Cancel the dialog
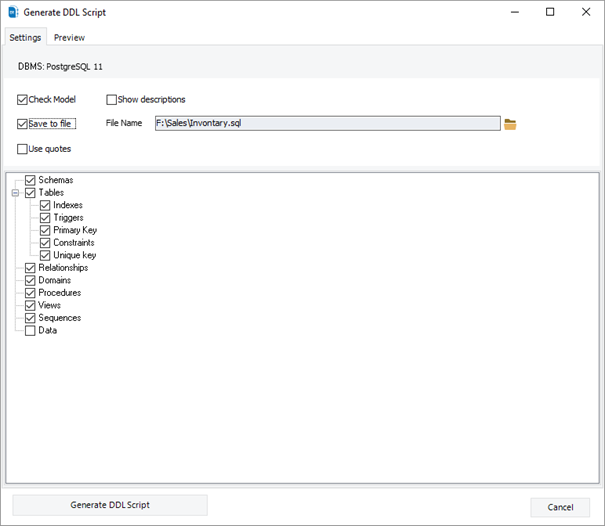The height and width of the screenshot is (526, 605). (566, 506)
